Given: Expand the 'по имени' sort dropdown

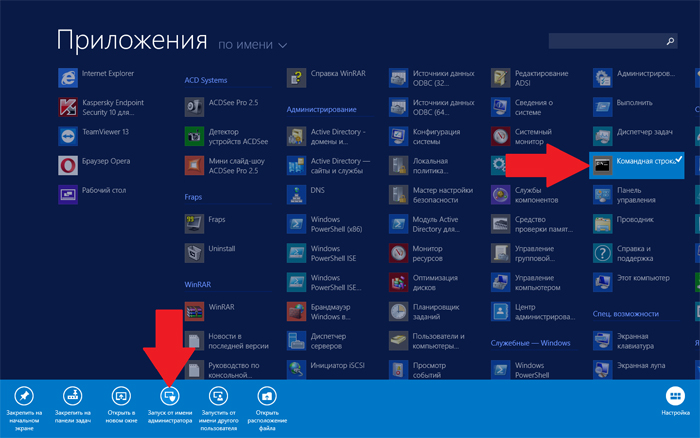Looking at the screenshot, I should pyautogui.click(x=252, y=45).
